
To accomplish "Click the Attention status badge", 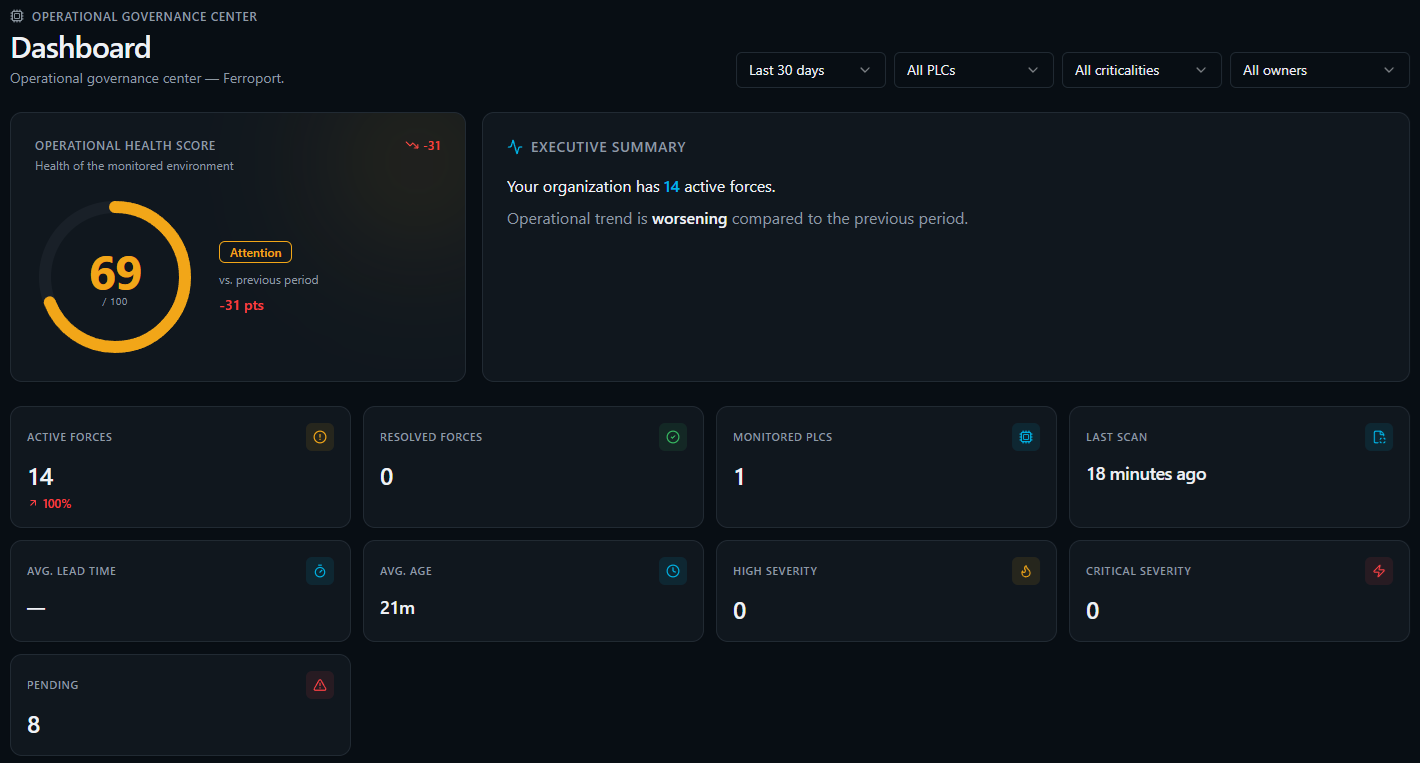I will click(255, 253).
